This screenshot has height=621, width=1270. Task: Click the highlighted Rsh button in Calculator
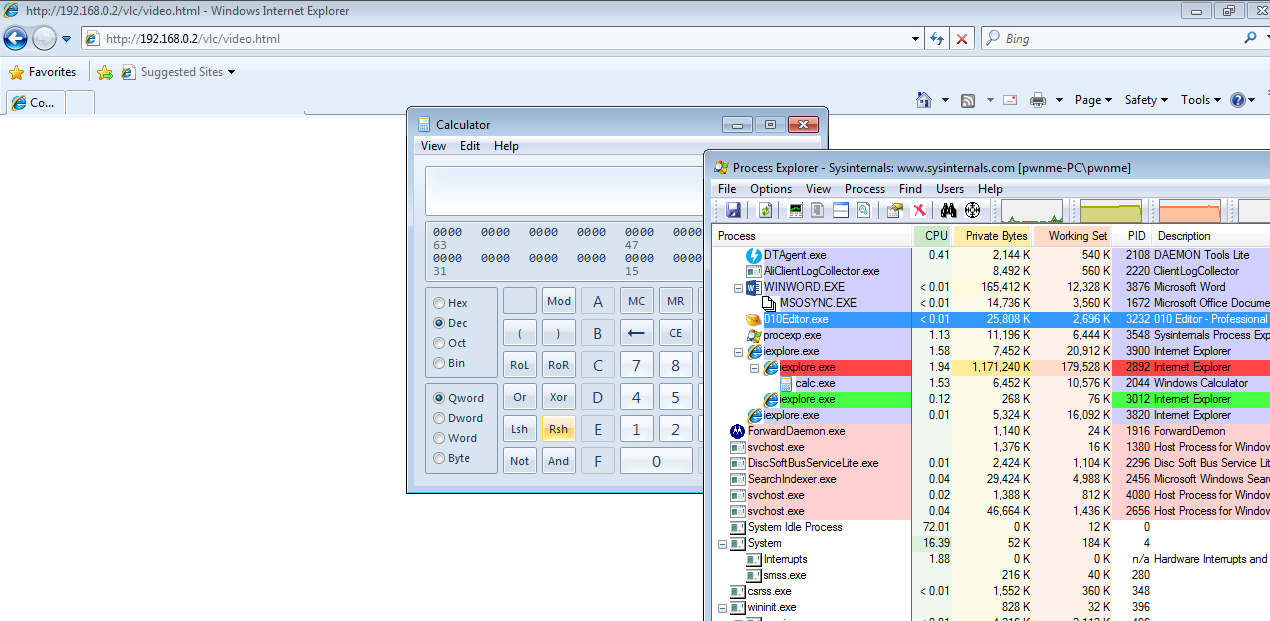coord(559,429)
